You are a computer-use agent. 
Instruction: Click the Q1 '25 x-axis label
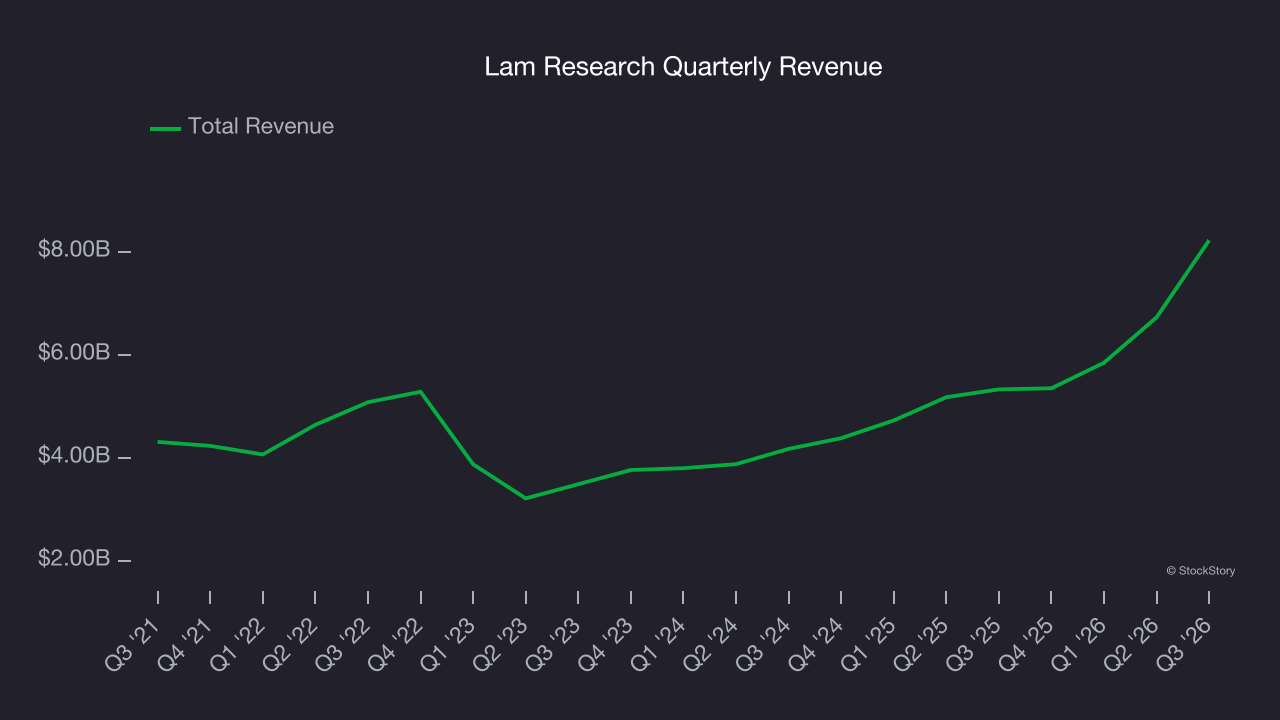click(870, 643)
